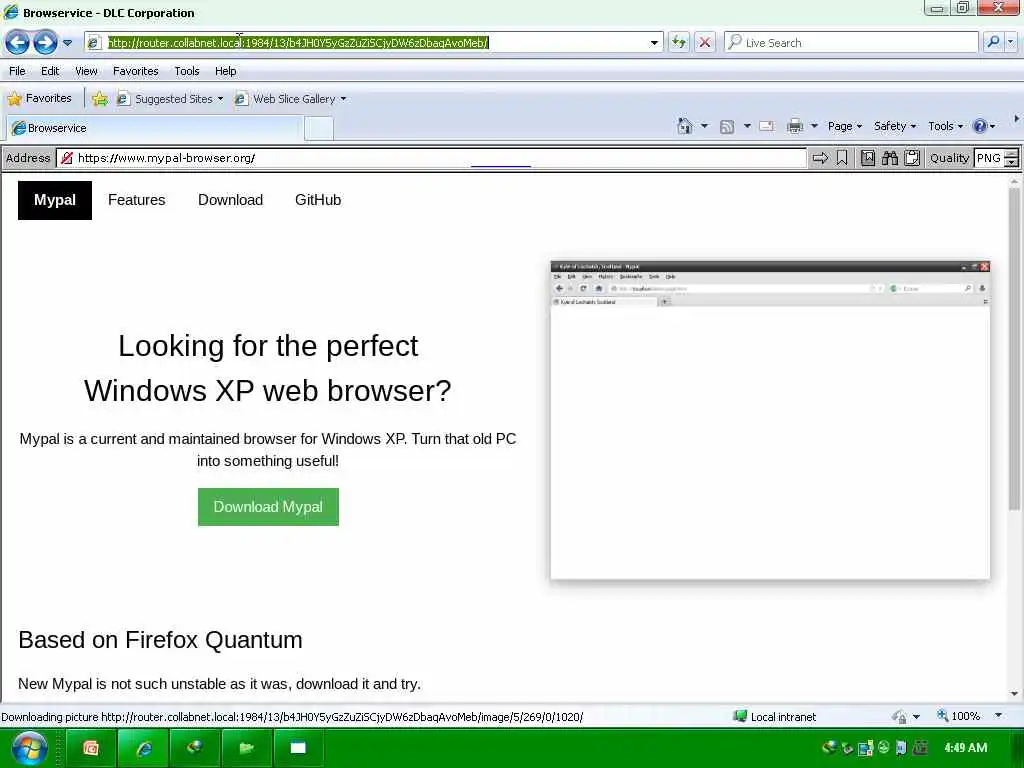Viewport: 1024px width, 768px height.
Task: Expand the IE address bar history dropdown
Action: click(x=654, y=43)
